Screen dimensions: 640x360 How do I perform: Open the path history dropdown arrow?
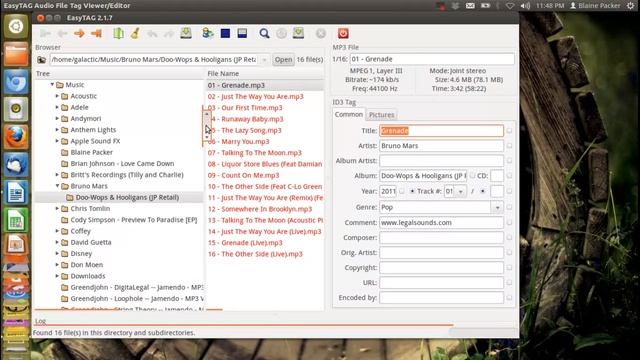[264, 60]
